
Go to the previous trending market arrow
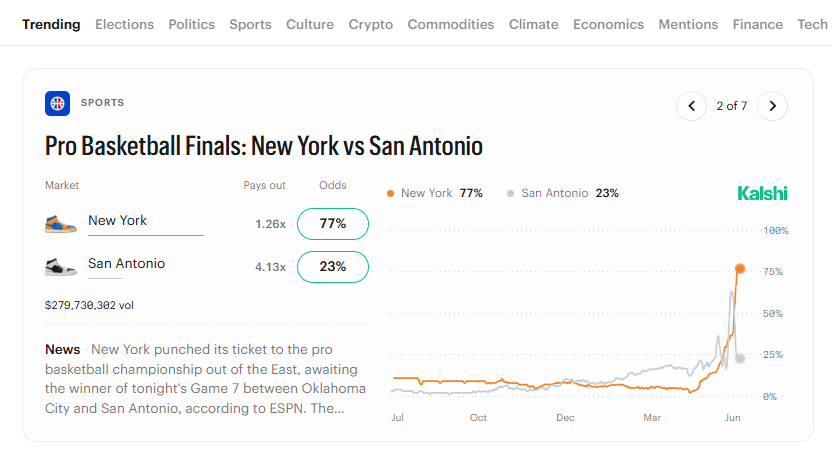pyautogui.click(x=691, y=106)
